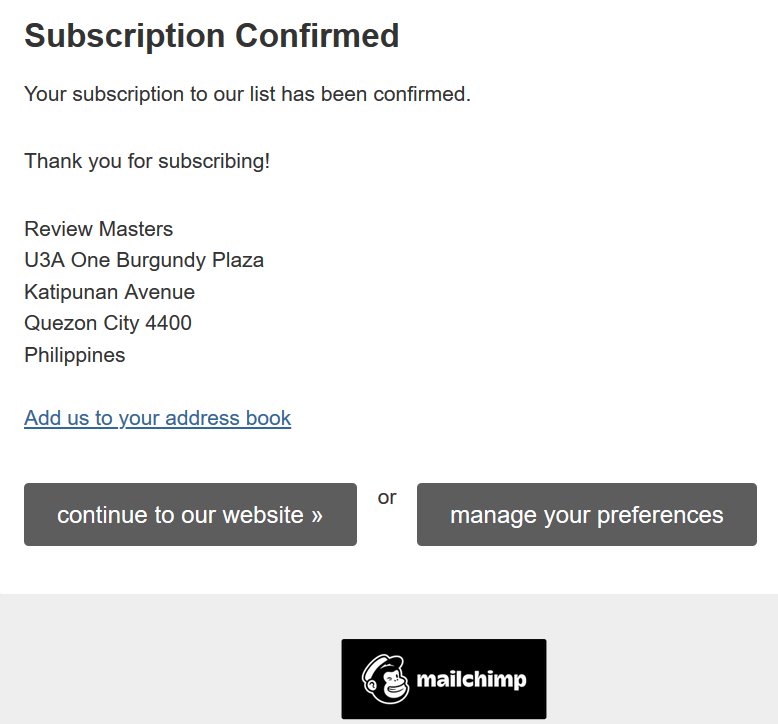Viewport: 778px width, 724px height.
Task: Open the 'Add us to your address book' link
Action: (x=157, y=418)
